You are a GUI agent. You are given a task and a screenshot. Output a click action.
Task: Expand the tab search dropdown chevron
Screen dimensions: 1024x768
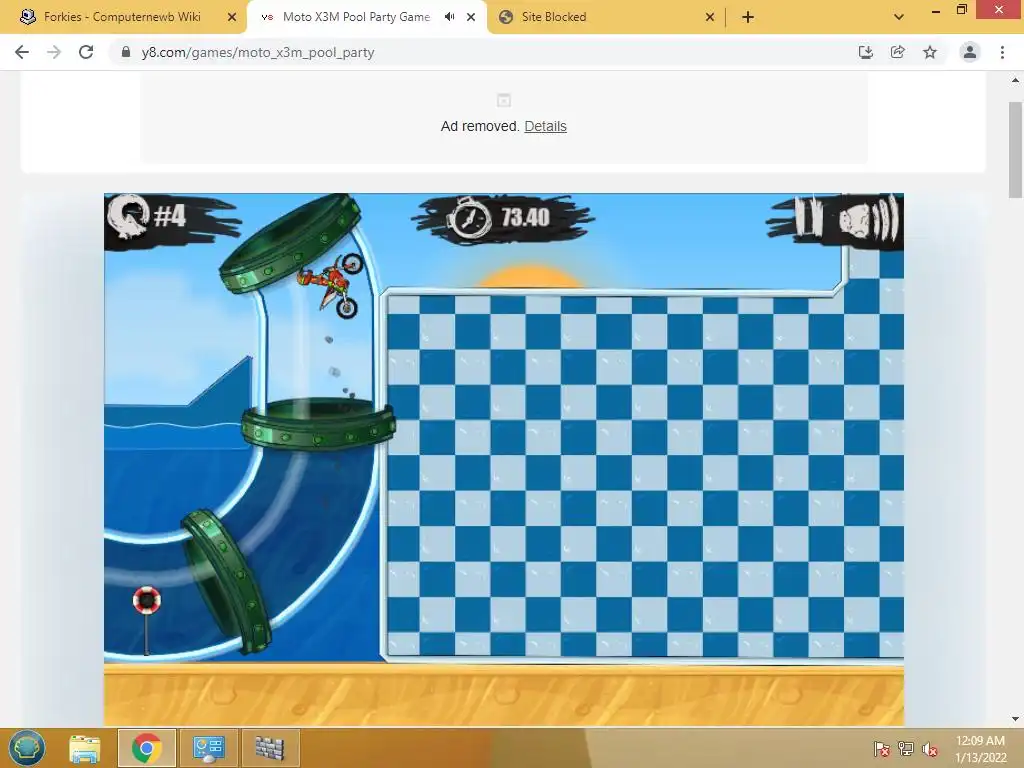[x=899, y=17]
